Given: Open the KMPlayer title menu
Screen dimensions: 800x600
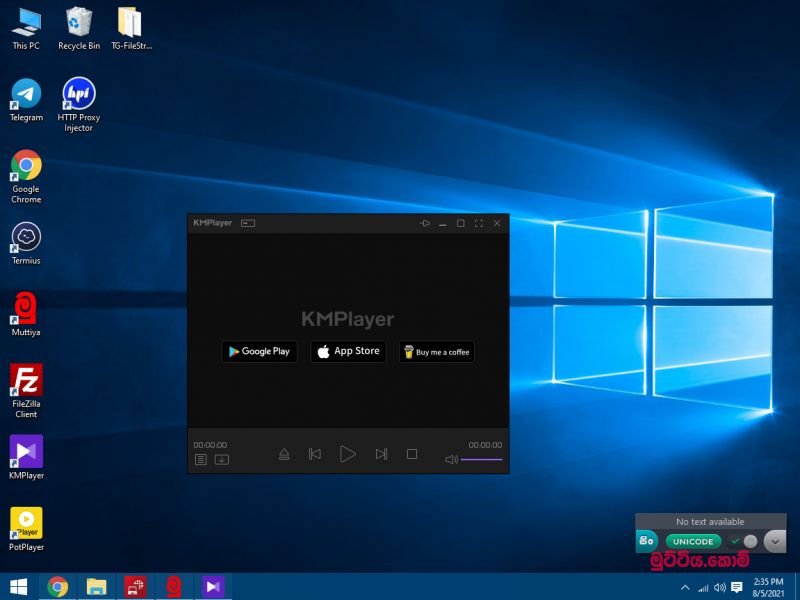Looking at the screenshot, I should [x=212, y=223].
